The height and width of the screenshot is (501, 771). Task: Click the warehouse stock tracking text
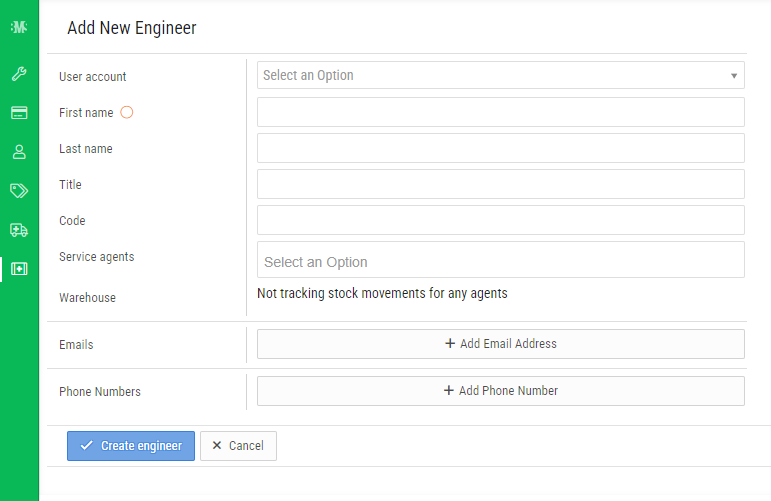tap(382, 294)
